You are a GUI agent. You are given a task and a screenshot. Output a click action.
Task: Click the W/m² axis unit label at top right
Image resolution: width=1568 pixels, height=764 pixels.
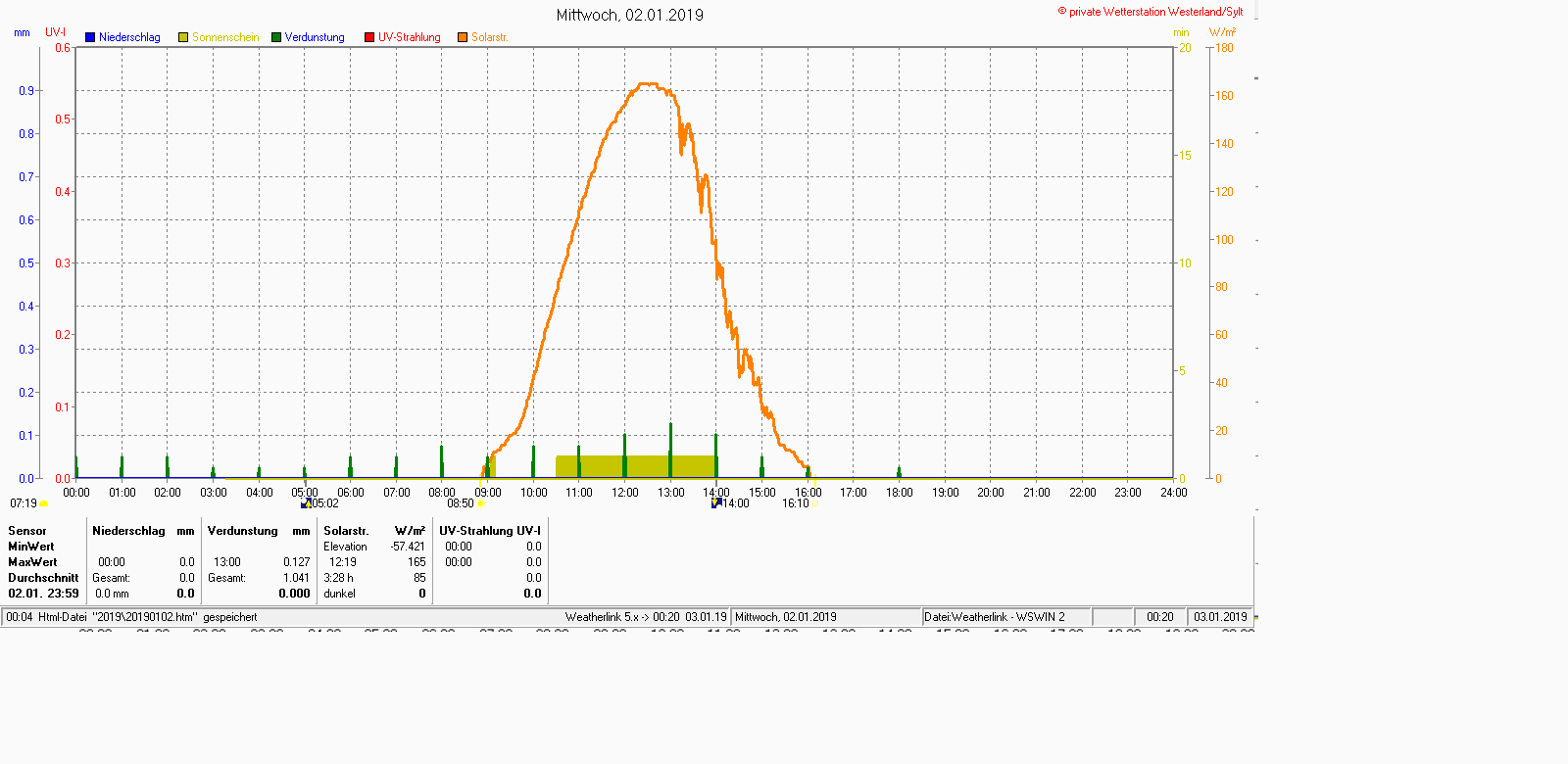(1222, 32)
